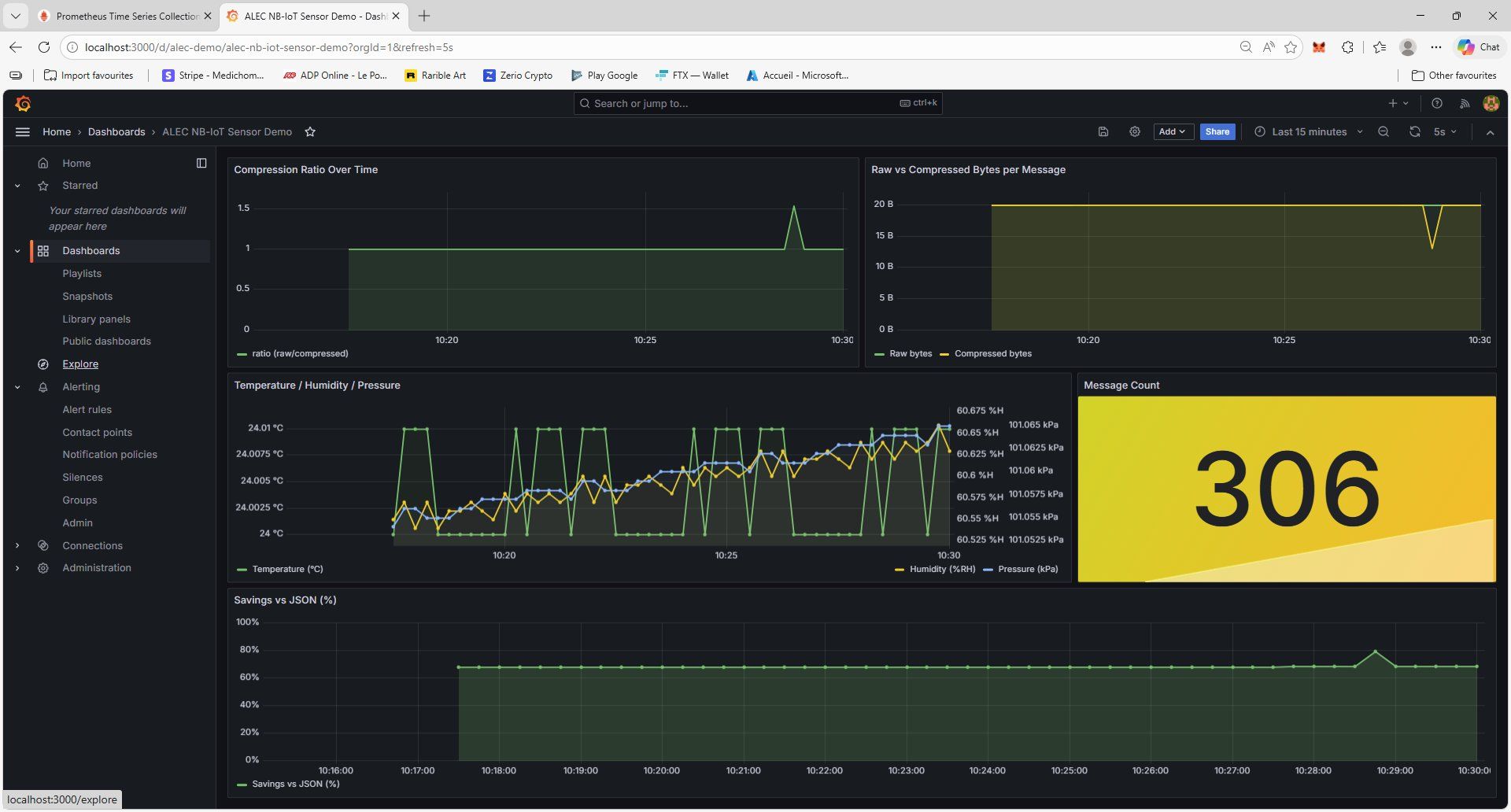Save the dashboard with the disk icon
The height and width of the screenshot is (812, 1511).
pos(1103,132)
